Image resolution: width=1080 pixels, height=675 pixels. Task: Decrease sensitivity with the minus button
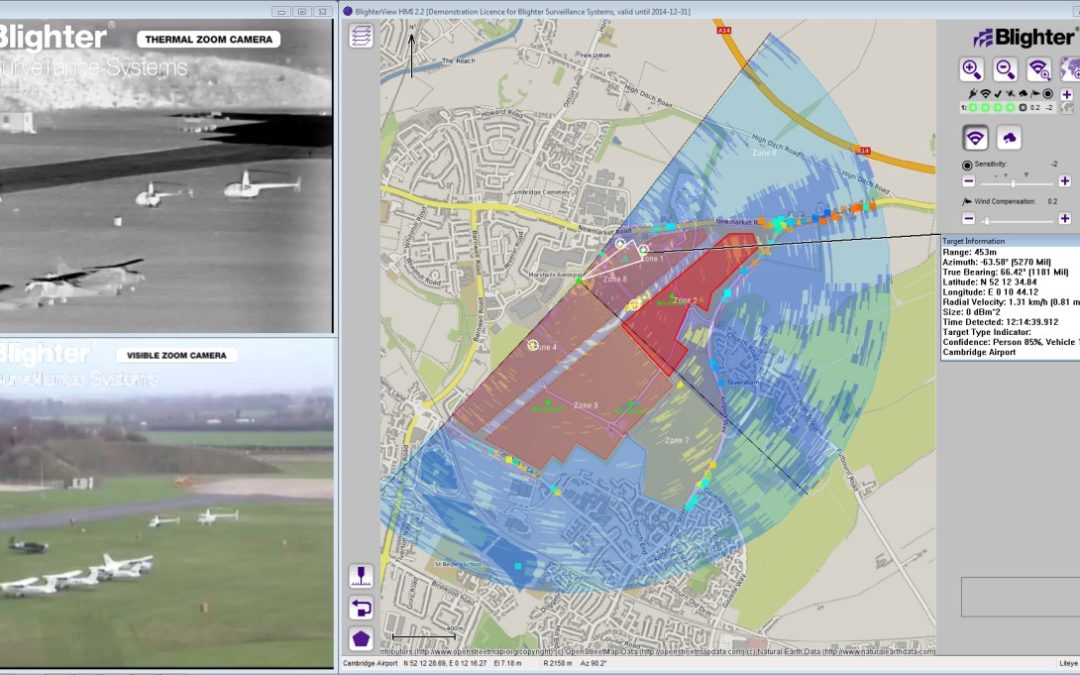click(968, 181)
